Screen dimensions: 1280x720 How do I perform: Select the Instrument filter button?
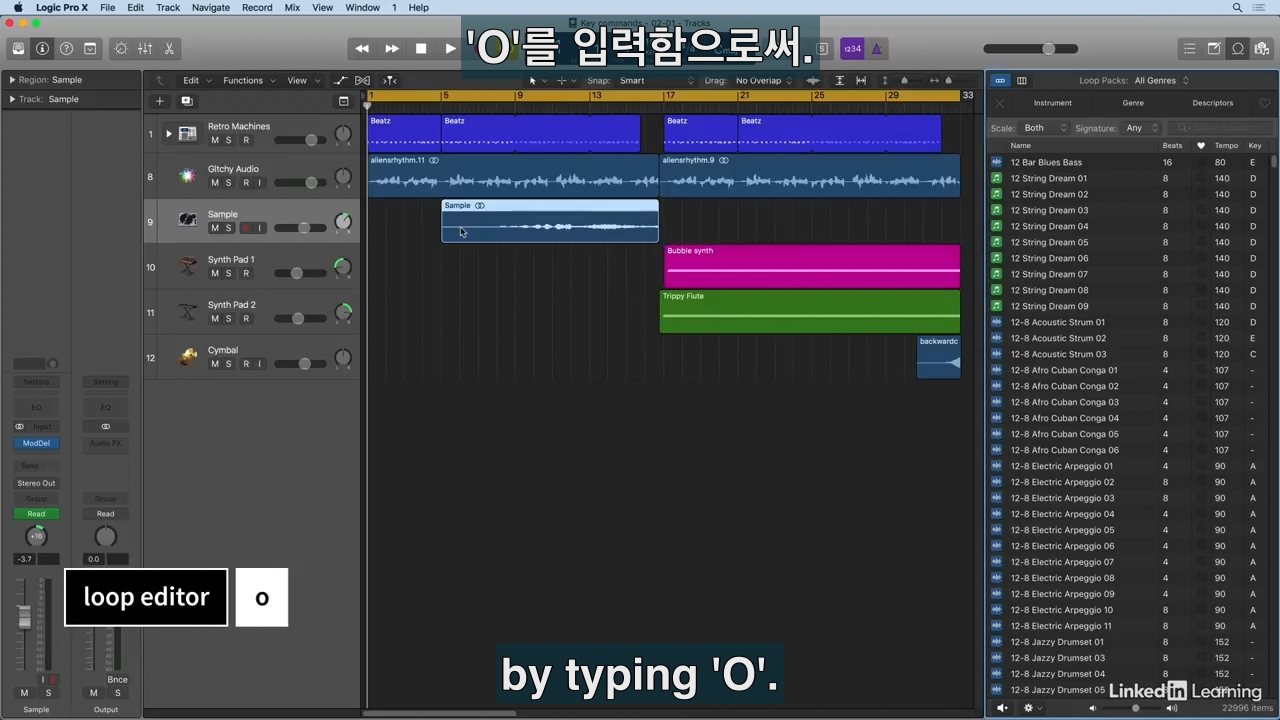pyautogui.click(x=1052, y=103)
